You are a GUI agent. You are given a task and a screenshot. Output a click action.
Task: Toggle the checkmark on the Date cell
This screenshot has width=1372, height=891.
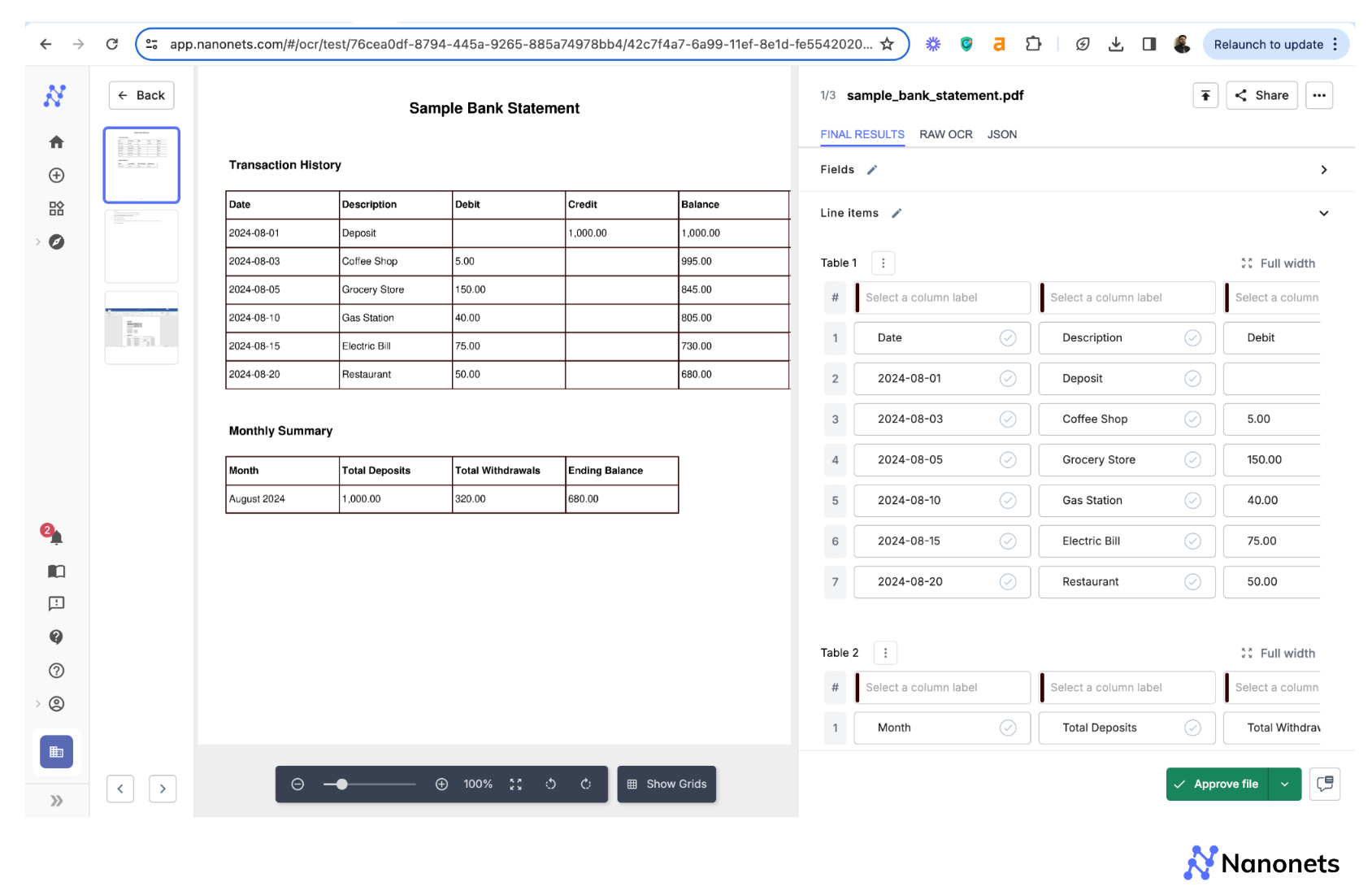tap(1008, 337)
